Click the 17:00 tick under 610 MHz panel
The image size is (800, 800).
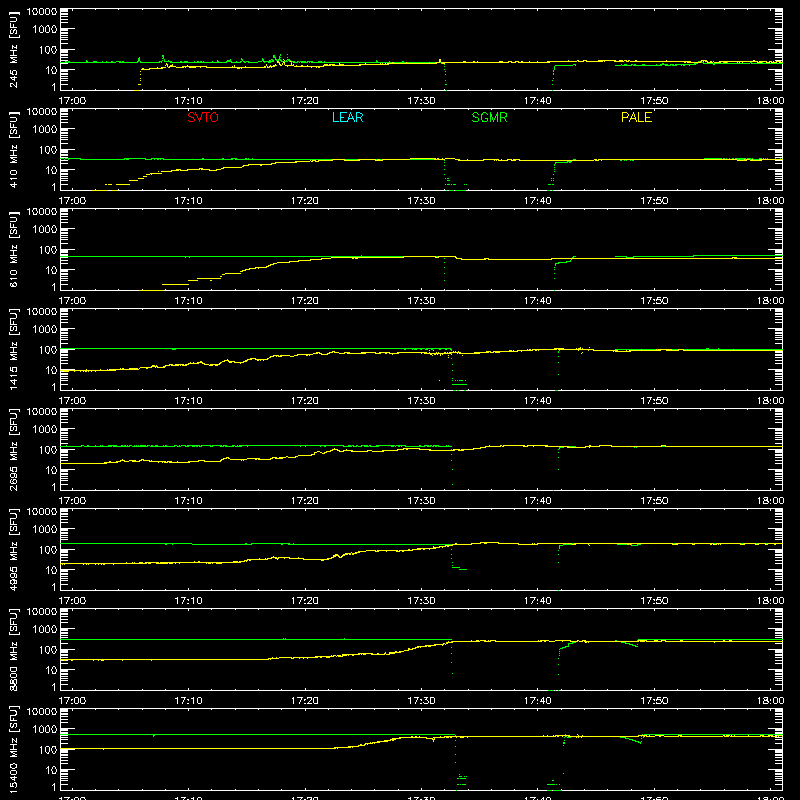[72, 301]
